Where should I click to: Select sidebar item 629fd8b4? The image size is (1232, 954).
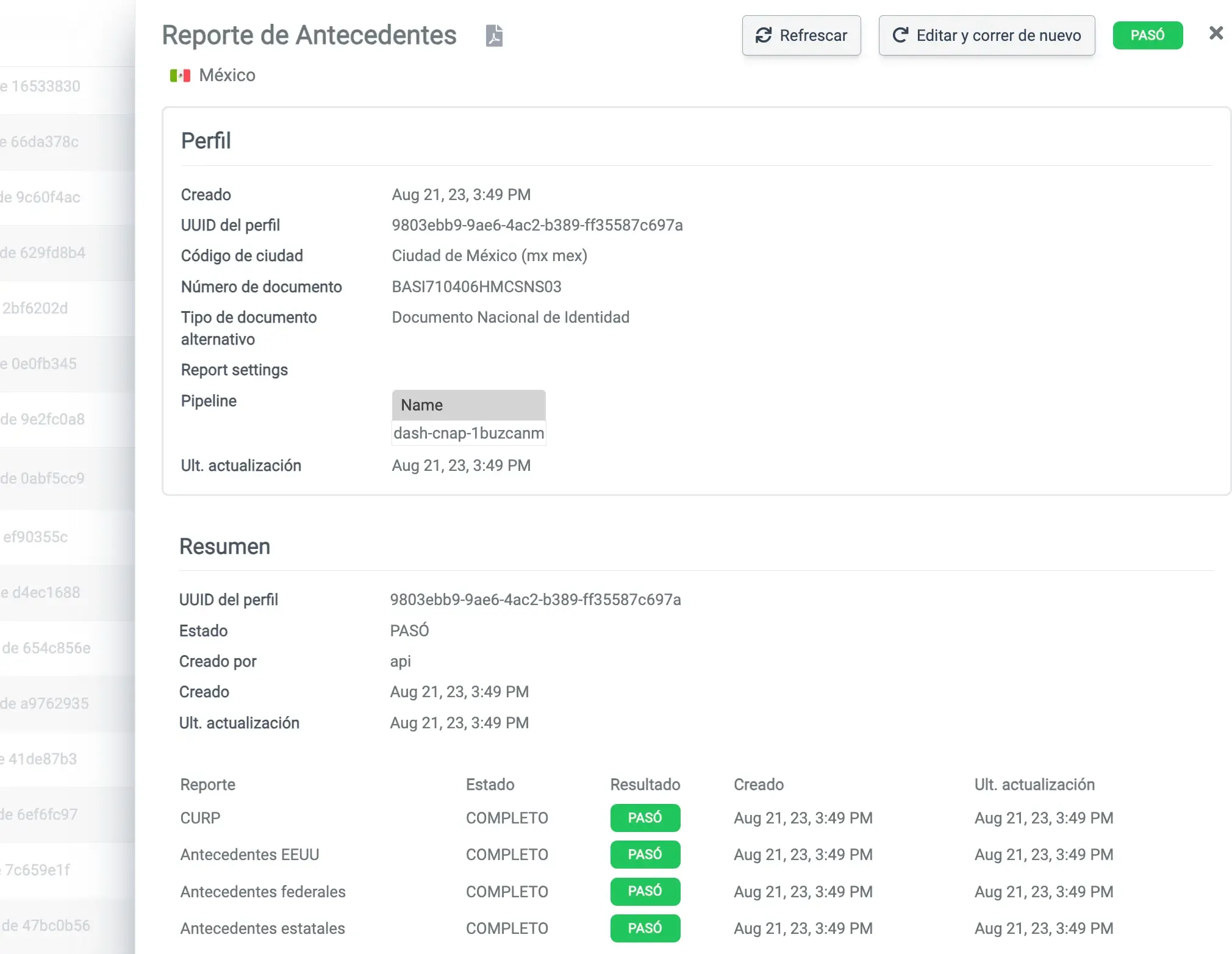coord(44,253)
